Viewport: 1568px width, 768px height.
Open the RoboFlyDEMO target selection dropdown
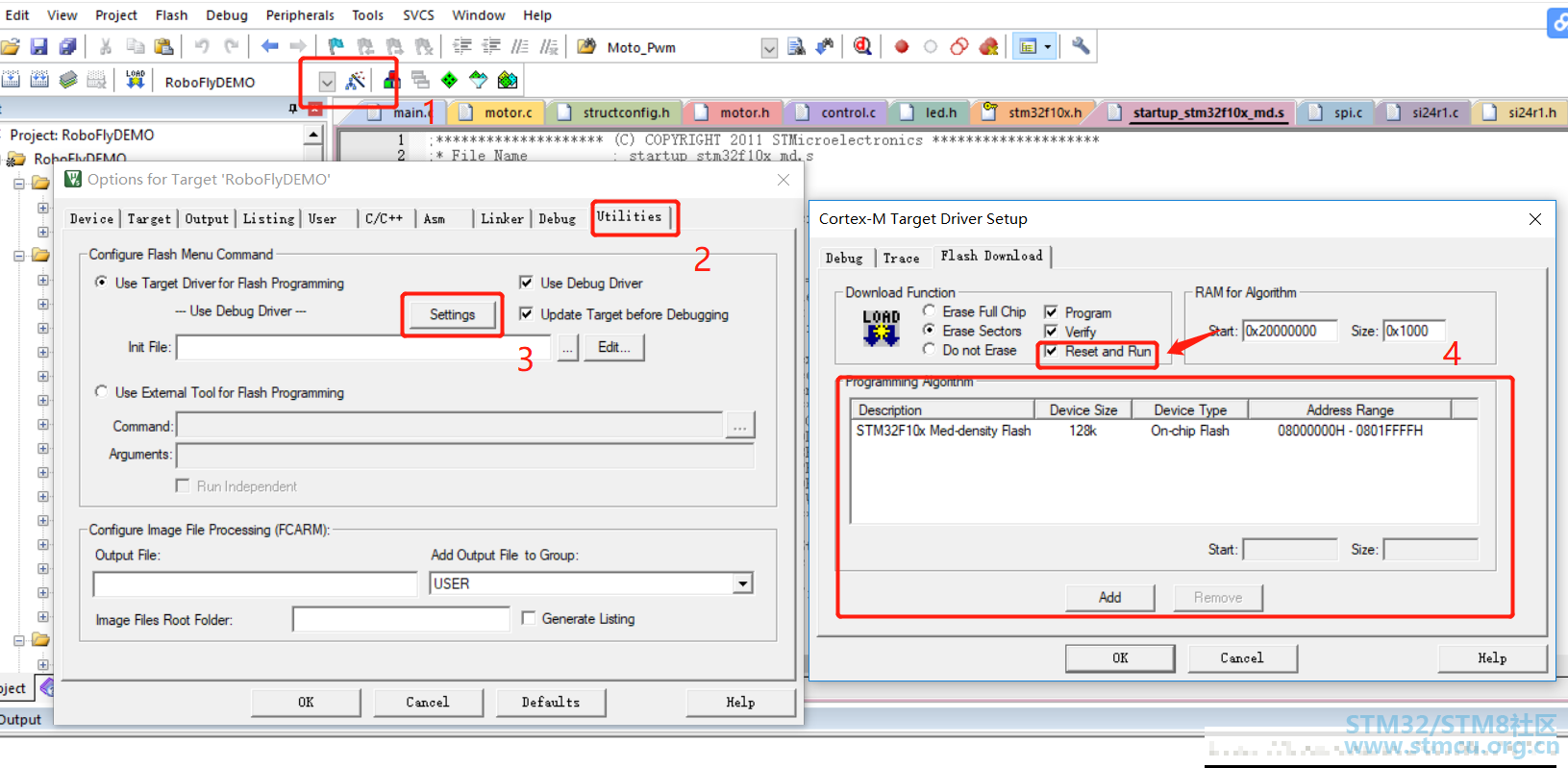coord(327,82)
